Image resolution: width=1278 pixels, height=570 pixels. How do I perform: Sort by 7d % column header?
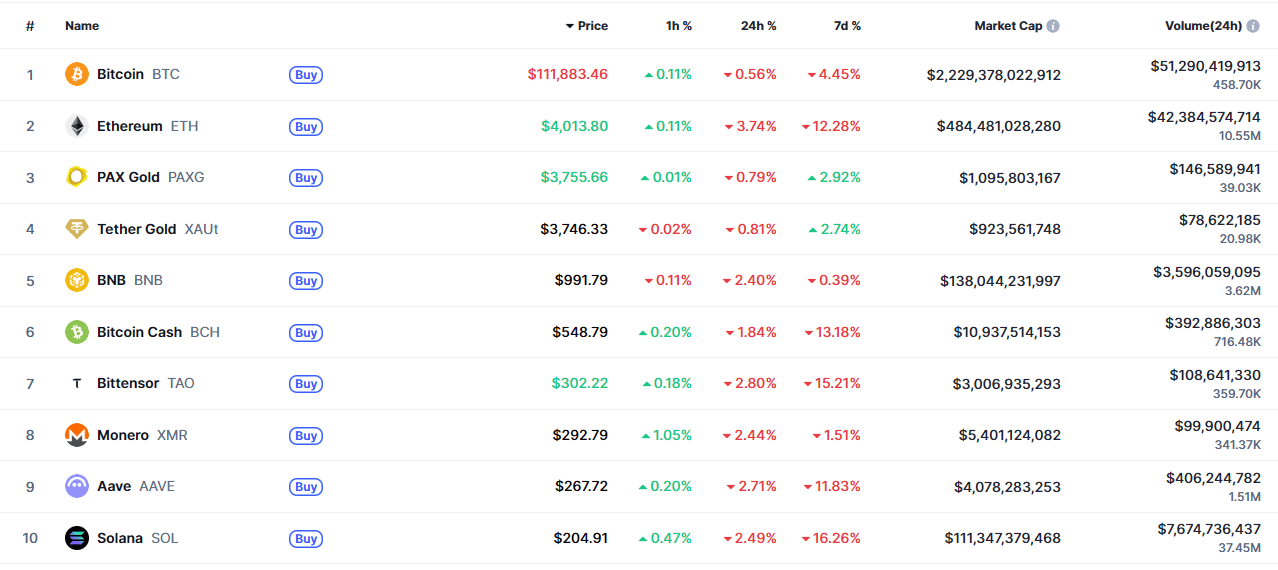[x=847, y=26]
